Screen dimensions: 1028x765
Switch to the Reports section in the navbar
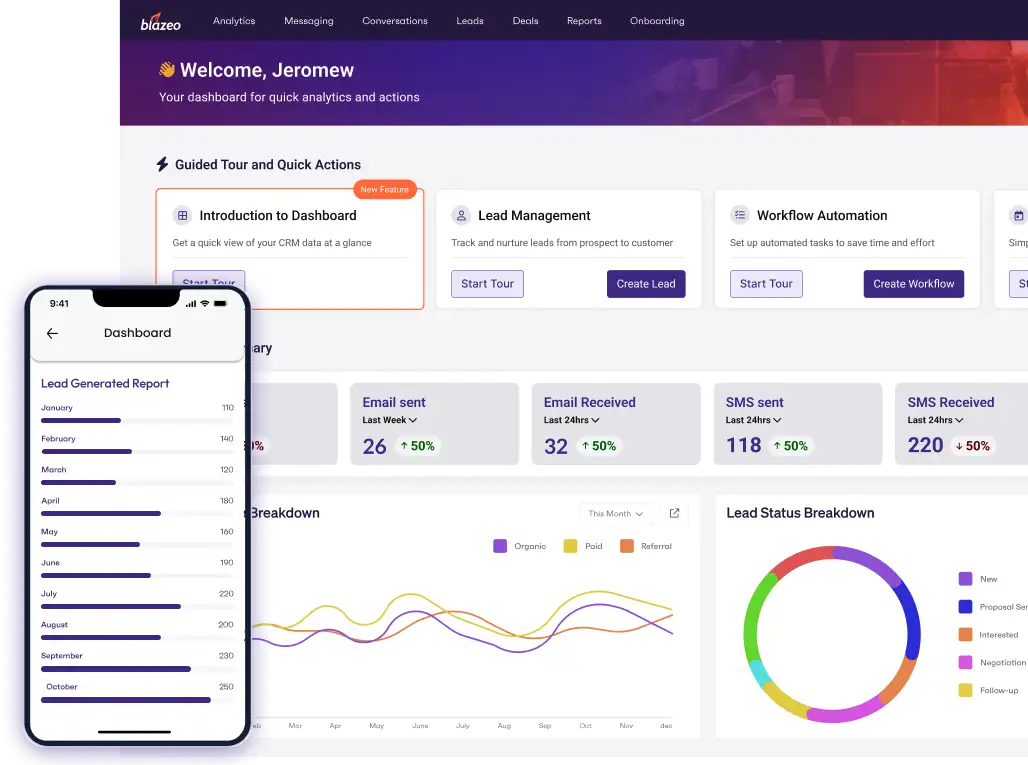[584, 20]
